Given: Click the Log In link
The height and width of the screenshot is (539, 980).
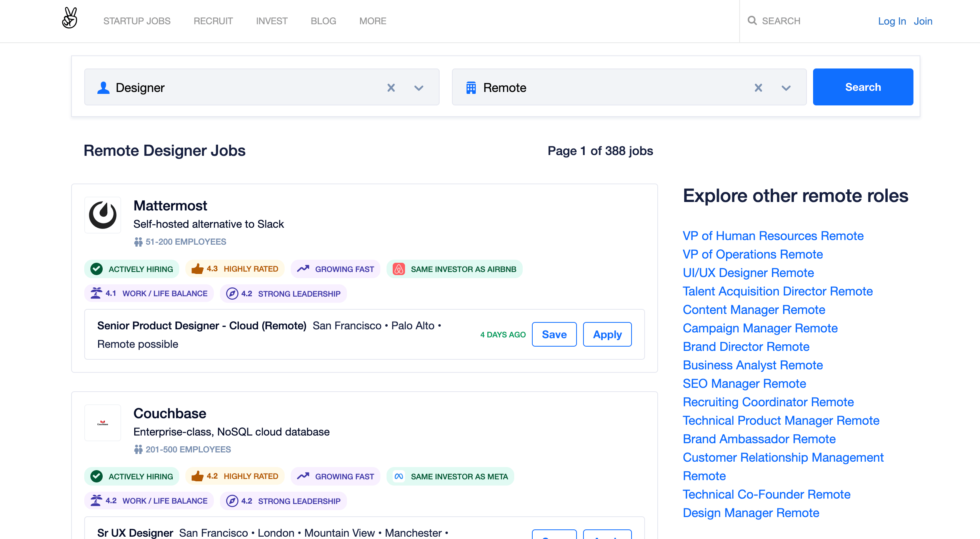Looking at the screenshot, I should click(892, 21).
